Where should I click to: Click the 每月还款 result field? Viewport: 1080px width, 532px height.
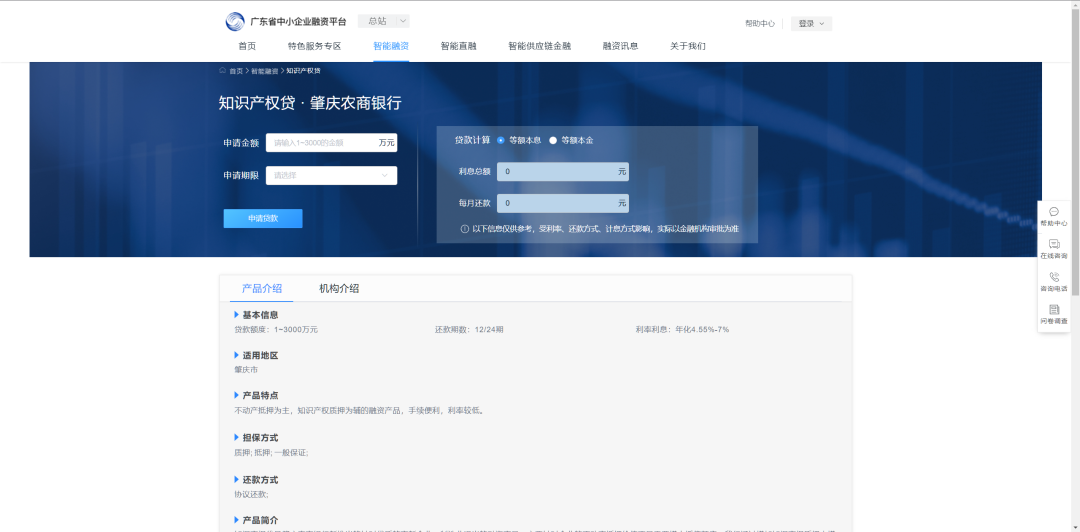pyautogui.click(x=563, y=203)
